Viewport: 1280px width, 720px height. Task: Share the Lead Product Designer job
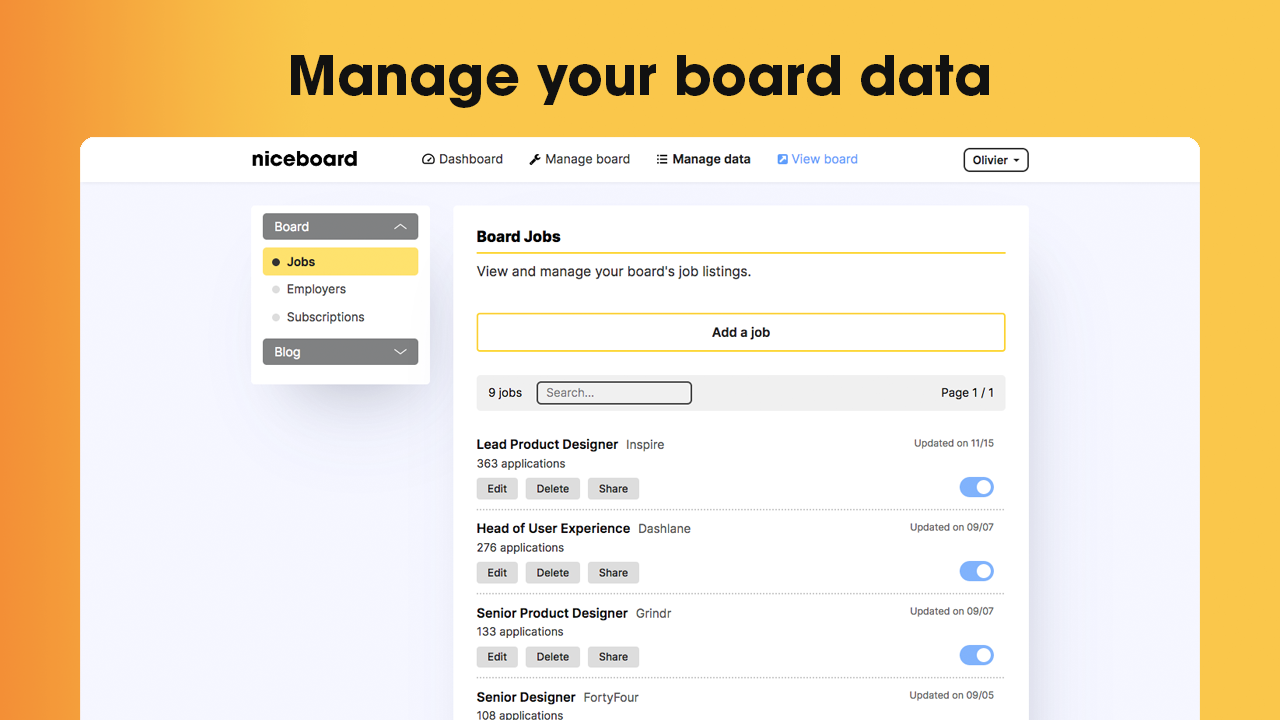(x=614, y=489)
